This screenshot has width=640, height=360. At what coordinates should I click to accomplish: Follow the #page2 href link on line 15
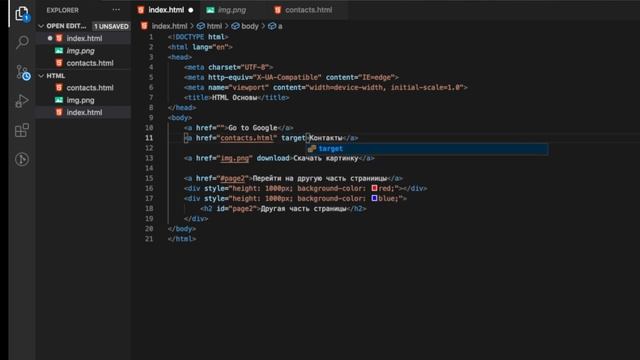(x=232, y=178)
